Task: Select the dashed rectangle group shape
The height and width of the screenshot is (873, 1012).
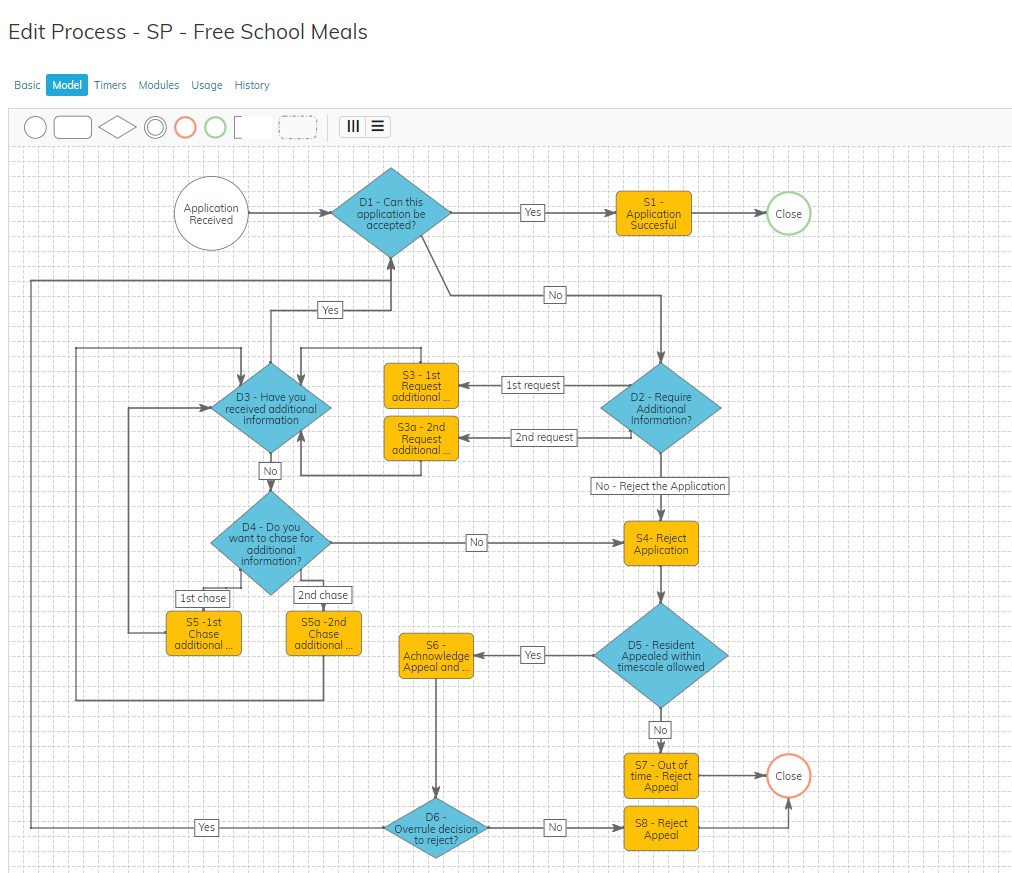Action: pos(298,127)
